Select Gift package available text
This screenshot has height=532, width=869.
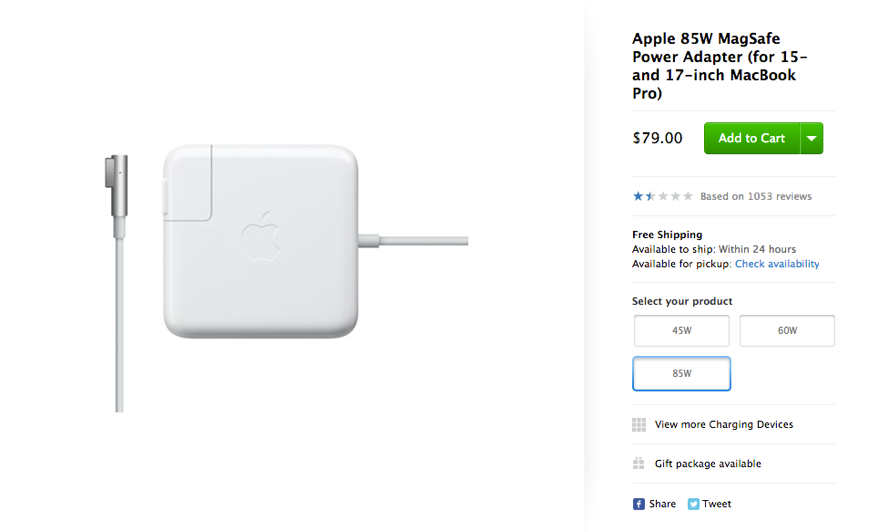708,464
